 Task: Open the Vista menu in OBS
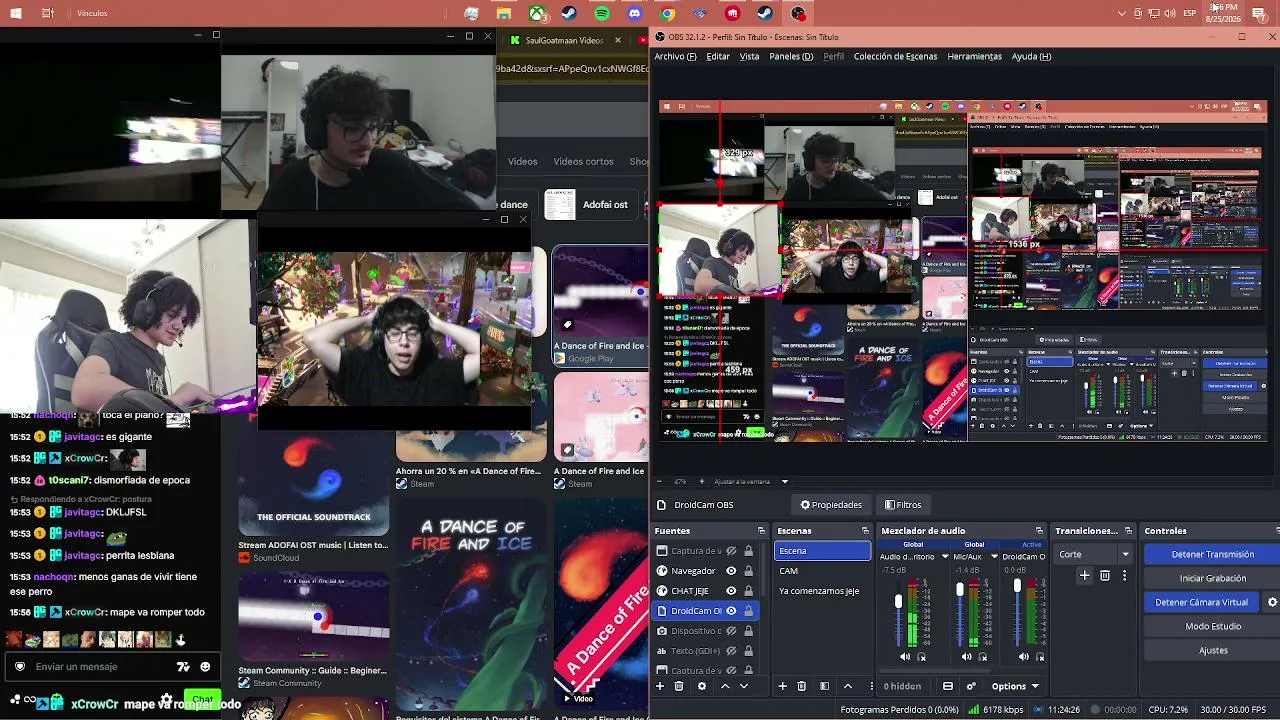pyautogui.click(x=749, y=57)
